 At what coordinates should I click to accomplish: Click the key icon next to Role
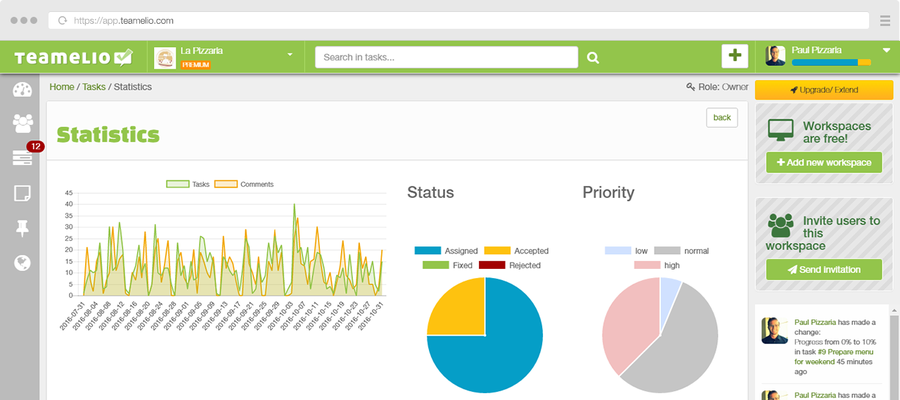click(690, 87)
